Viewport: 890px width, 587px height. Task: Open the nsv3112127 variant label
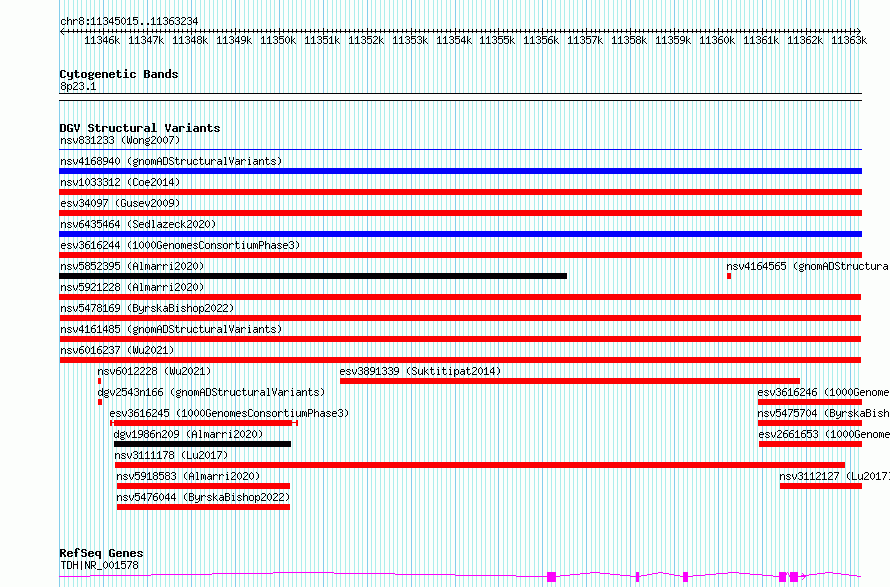[x=834, y=476]
